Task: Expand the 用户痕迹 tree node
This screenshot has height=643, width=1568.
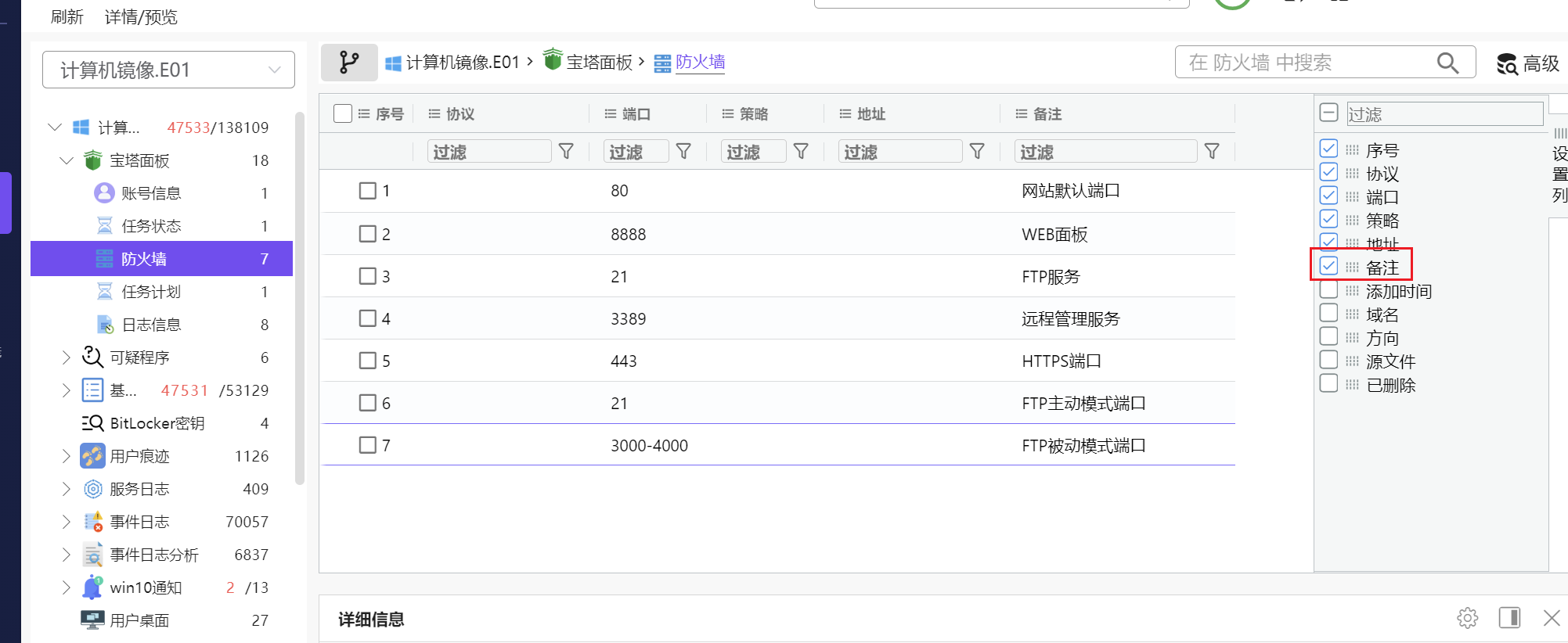Action: tap(67, 456)
